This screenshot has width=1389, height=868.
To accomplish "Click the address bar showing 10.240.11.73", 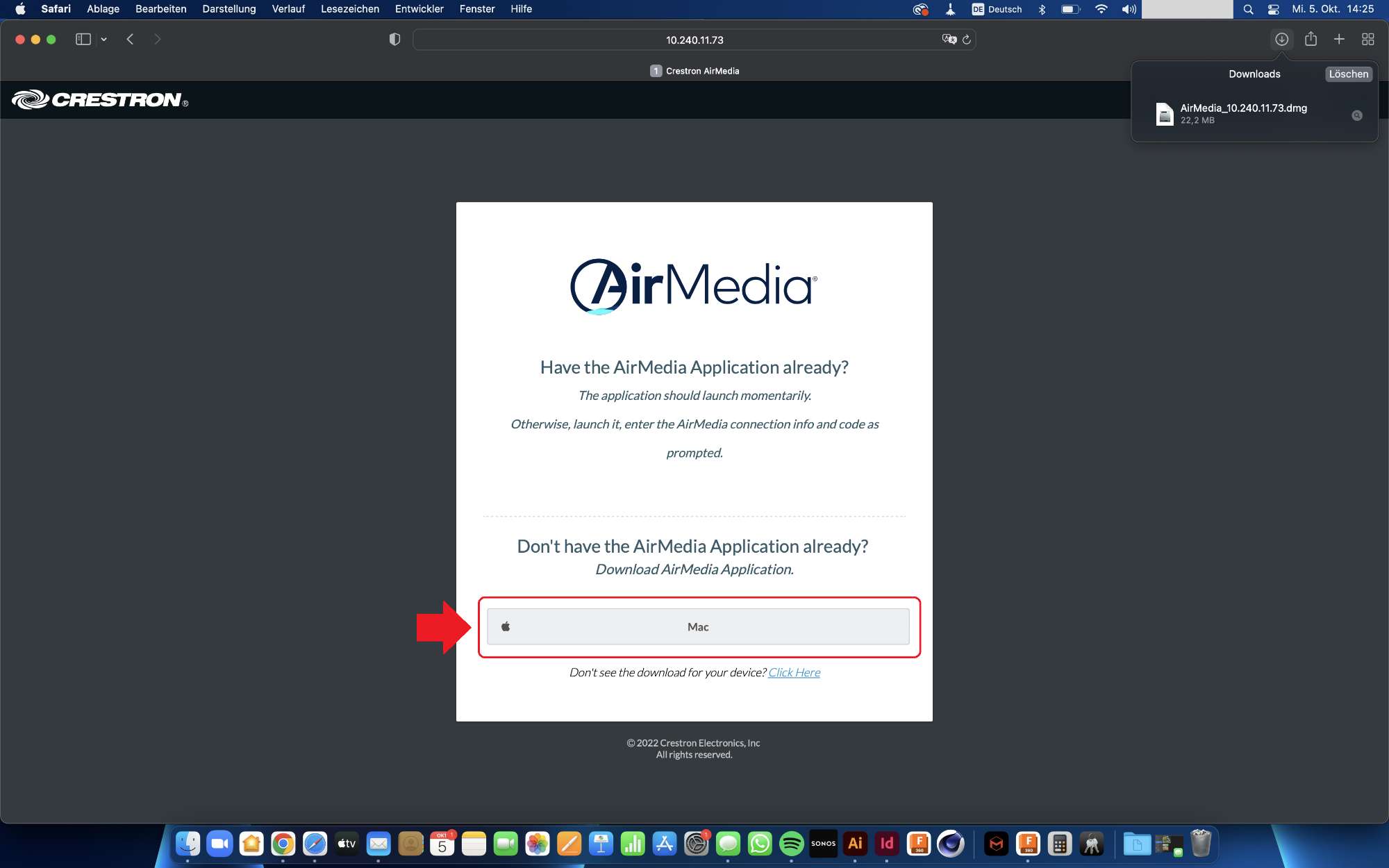I will tap(694, 40).
